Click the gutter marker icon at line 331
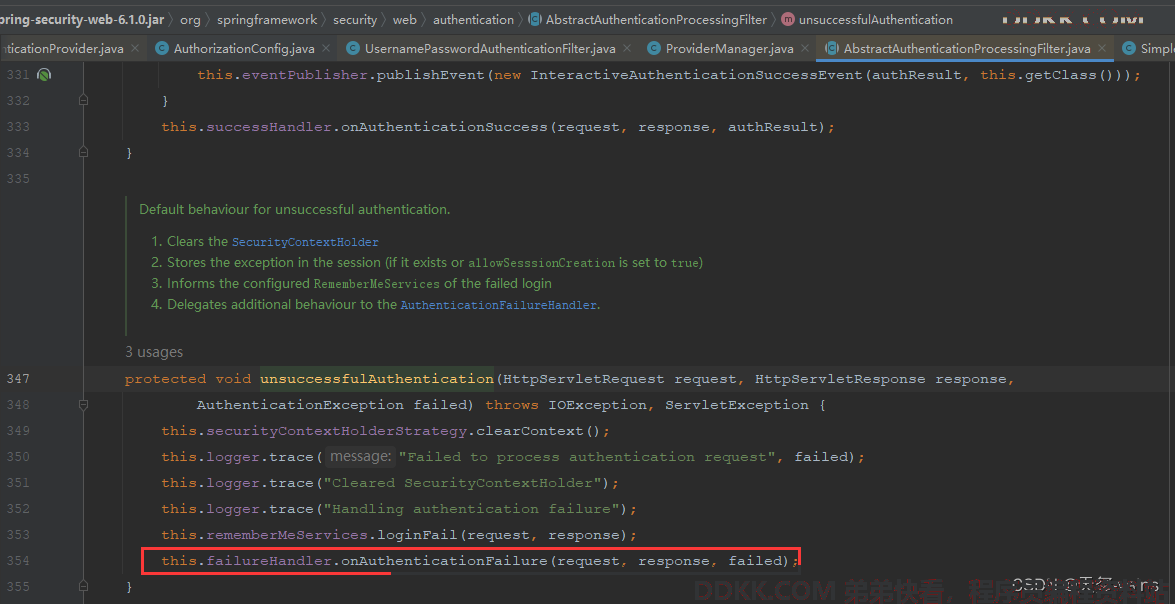The height and width of the screenshot is (604, 1175). click(43, 75)
